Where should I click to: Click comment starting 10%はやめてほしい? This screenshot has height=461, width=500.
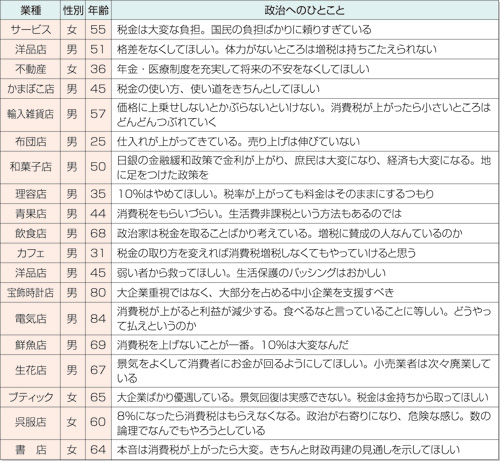[x=305, y=194]
